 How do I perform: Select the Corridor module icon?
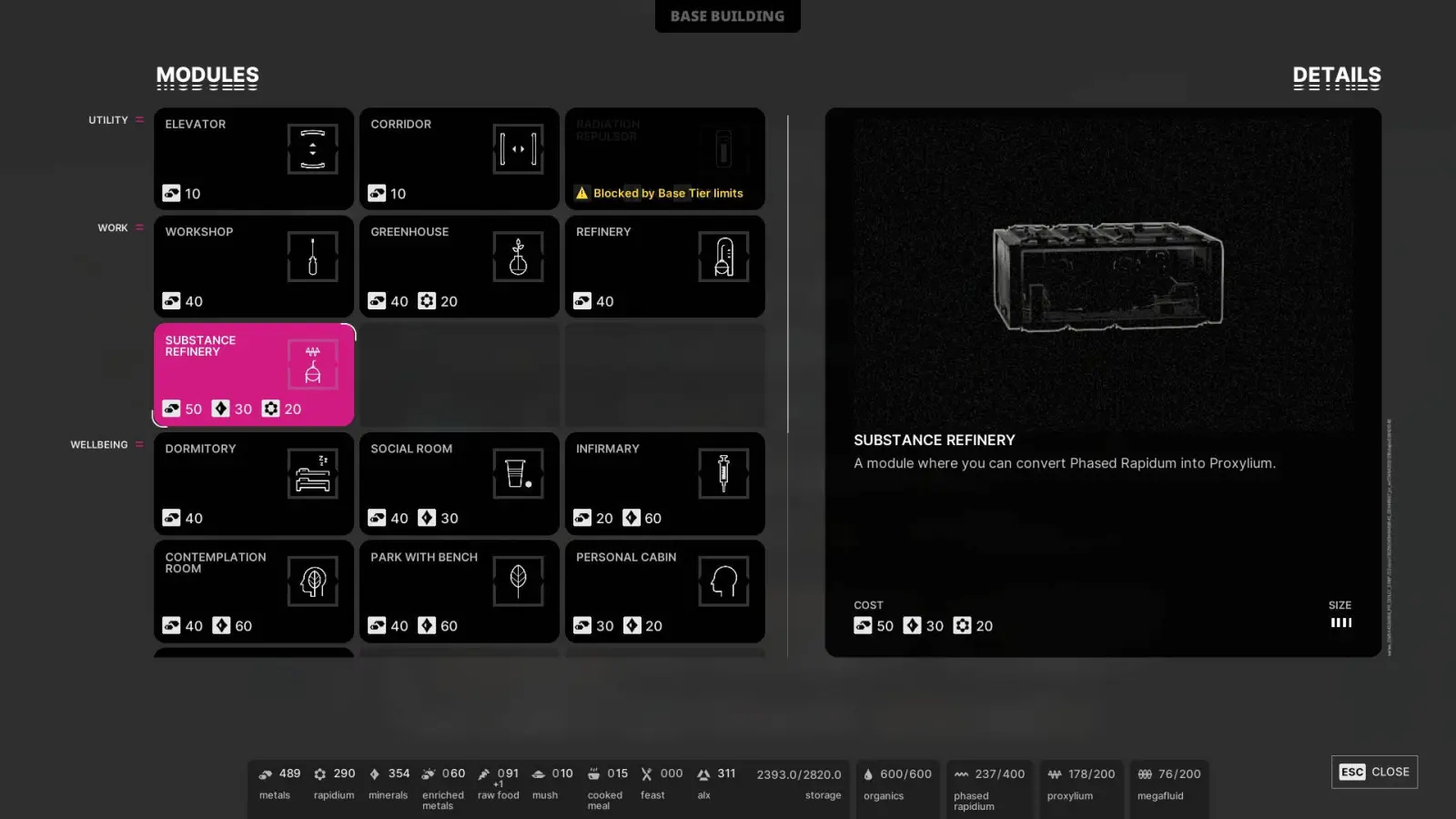(519, 149)
